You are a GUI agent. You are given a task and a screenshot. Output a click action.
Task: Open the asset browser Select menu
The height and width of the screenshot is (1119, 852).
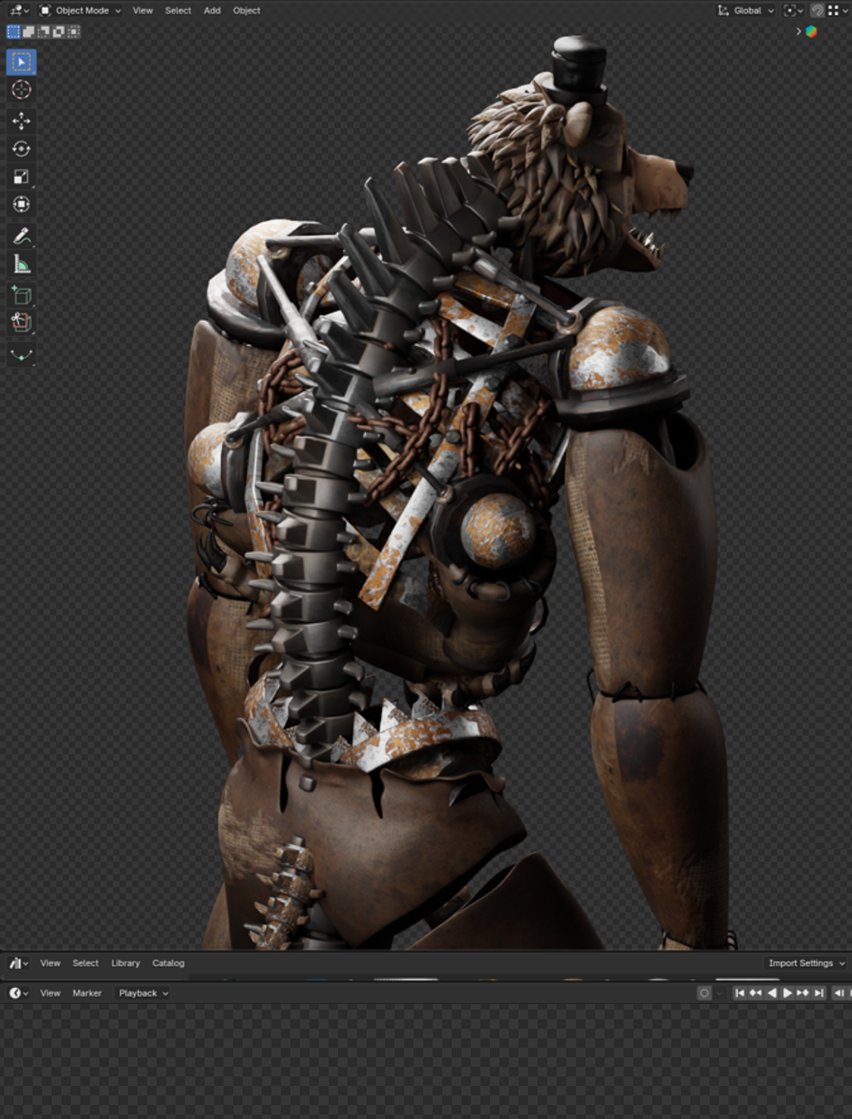tap(86, 963)
